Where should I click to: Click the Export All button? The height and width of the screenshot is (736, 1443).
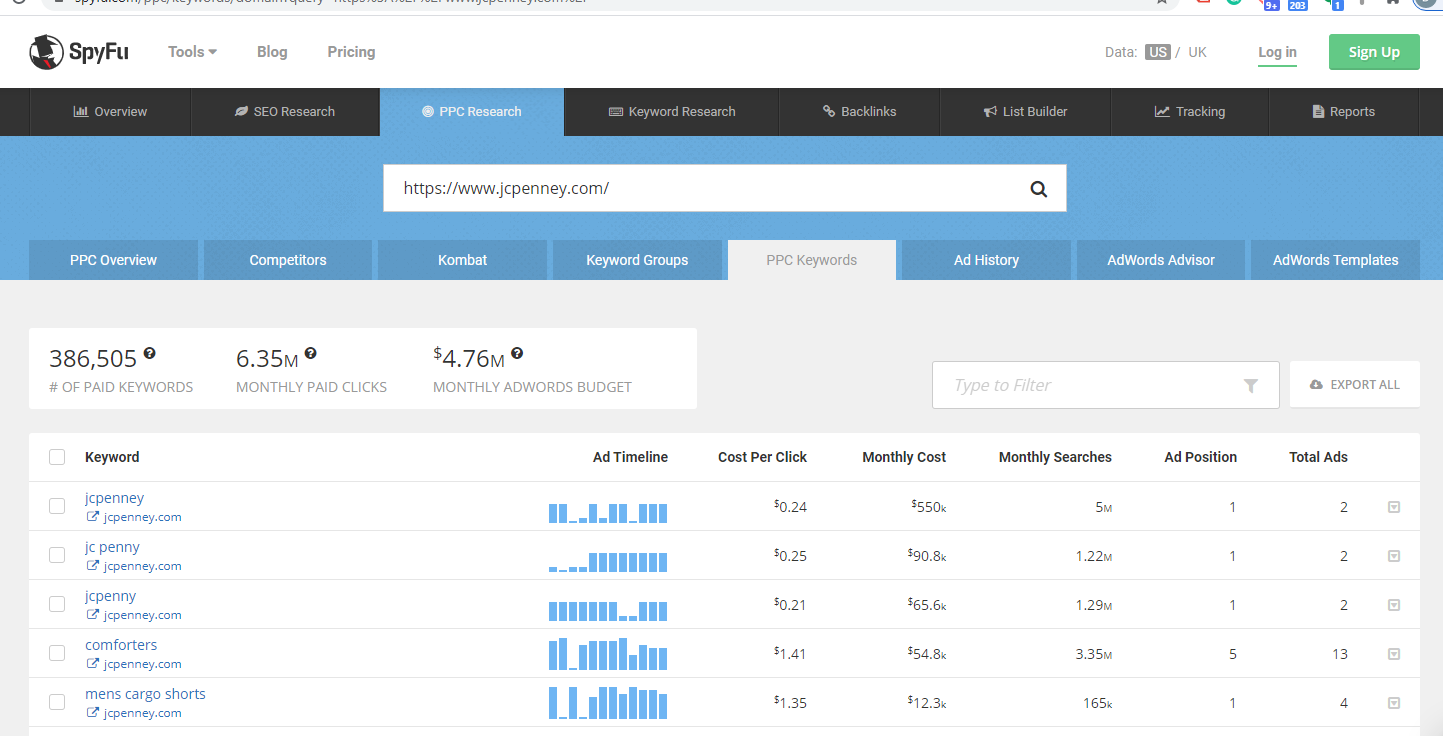point(1355,385)
